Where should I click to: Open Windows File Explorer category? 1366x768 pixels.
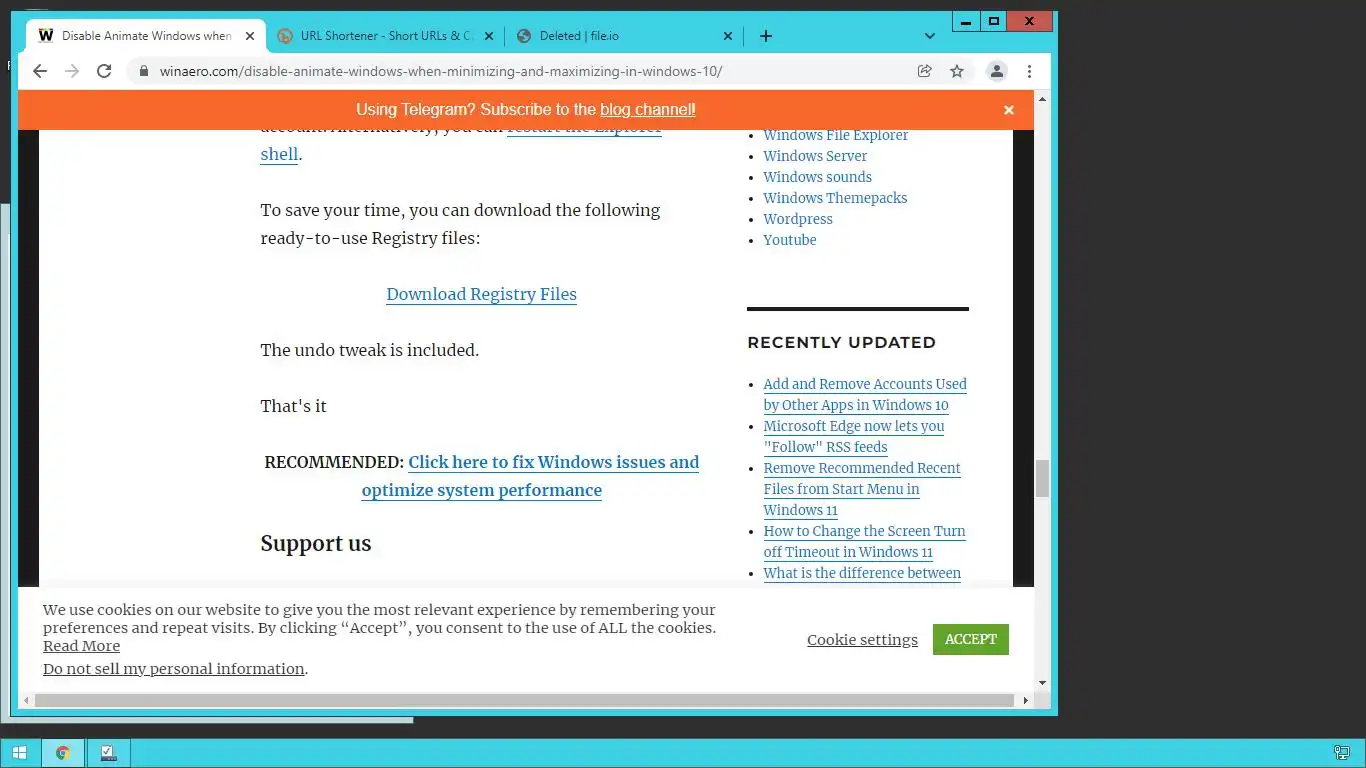[835, 135]
